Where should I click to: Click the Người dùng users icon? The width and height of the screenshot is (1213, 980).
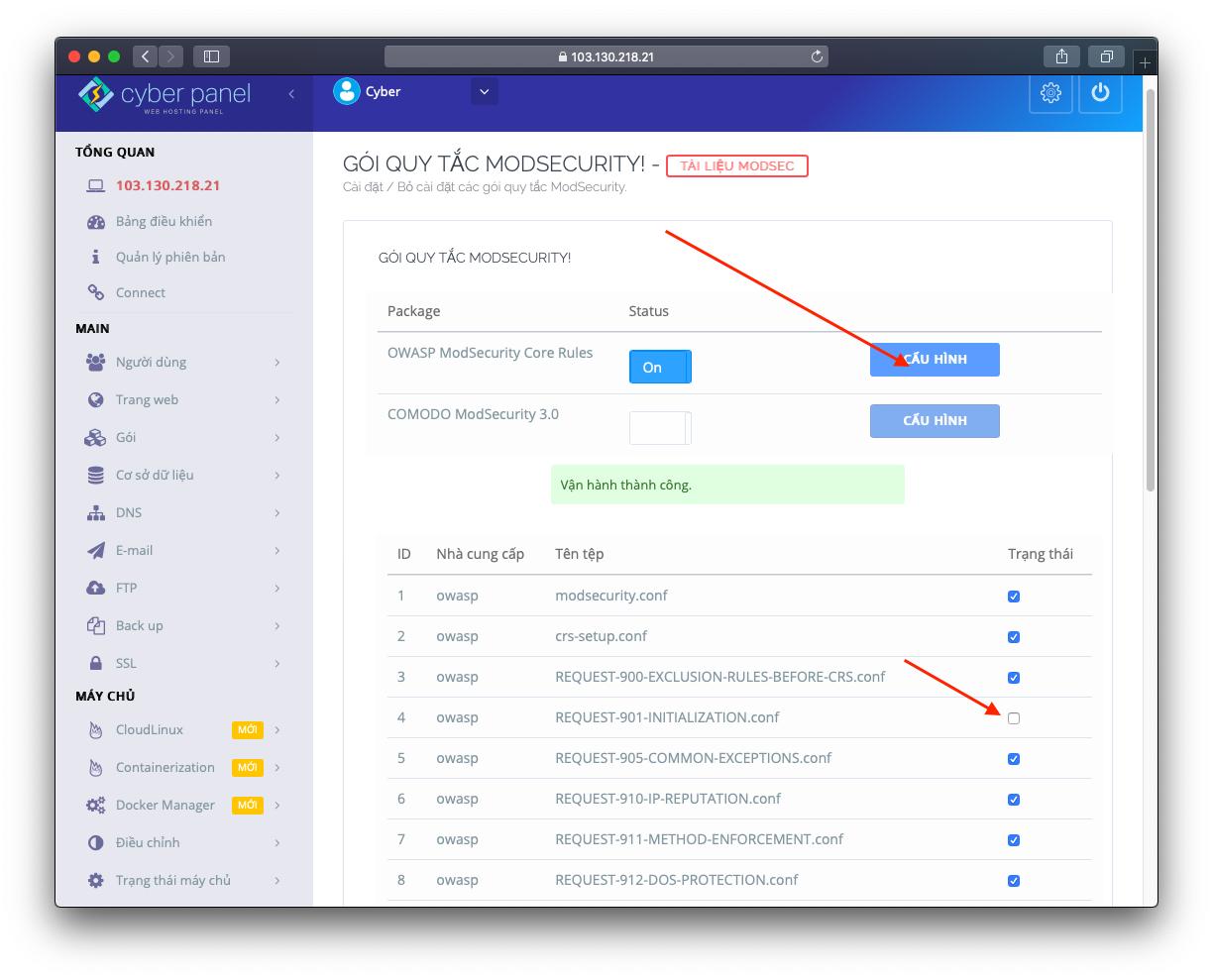tap(96, 363)
